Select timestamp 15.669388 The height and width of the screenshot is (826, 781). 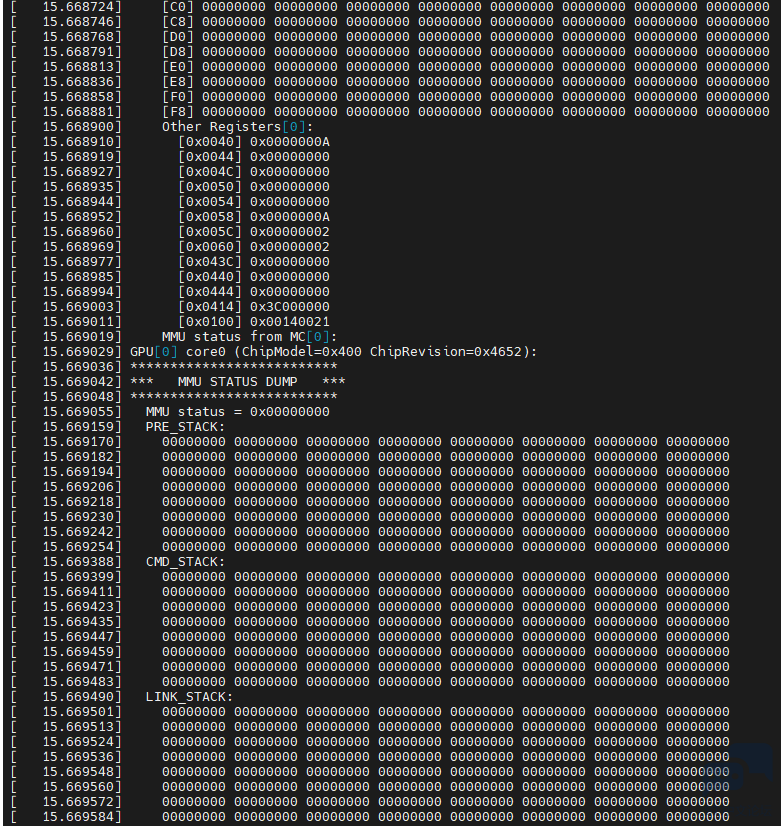click(x=78, y=562)
